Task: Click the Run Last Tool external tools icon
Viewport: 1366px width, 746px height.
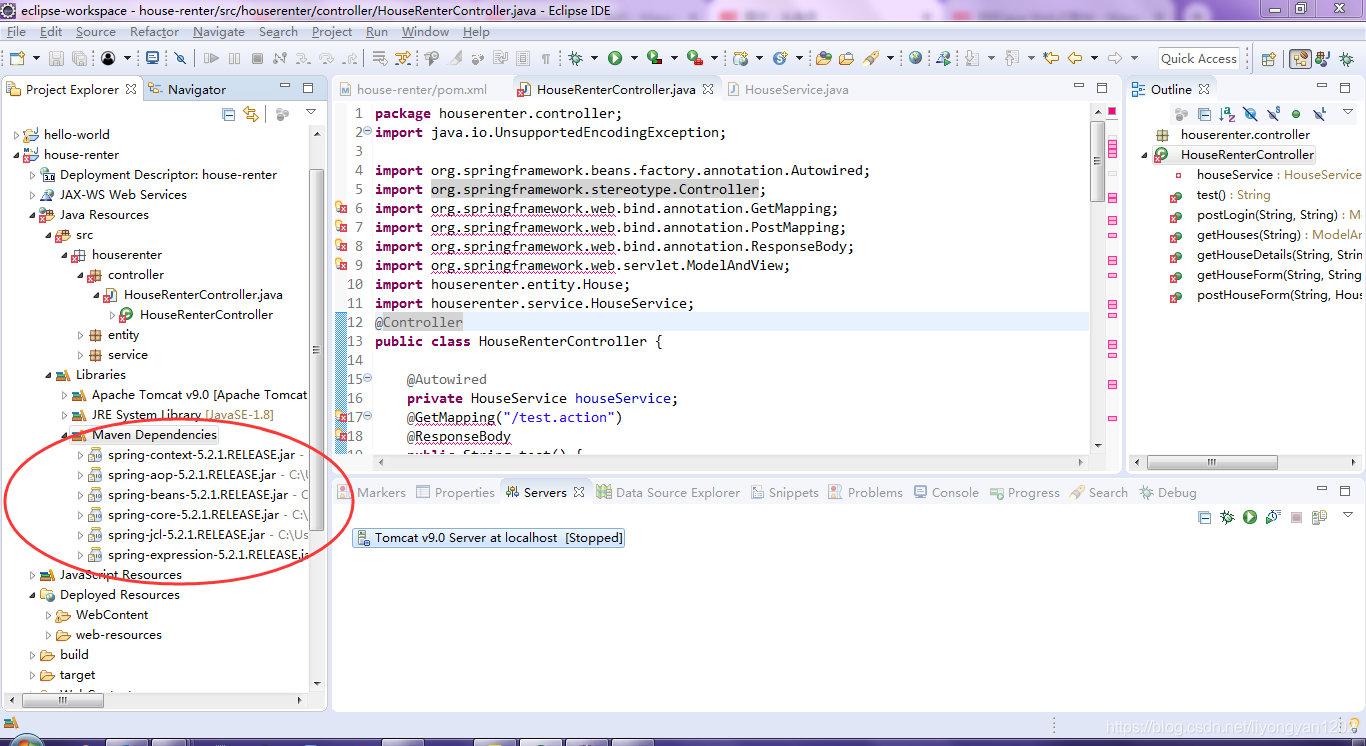Action: coord(693,59)
